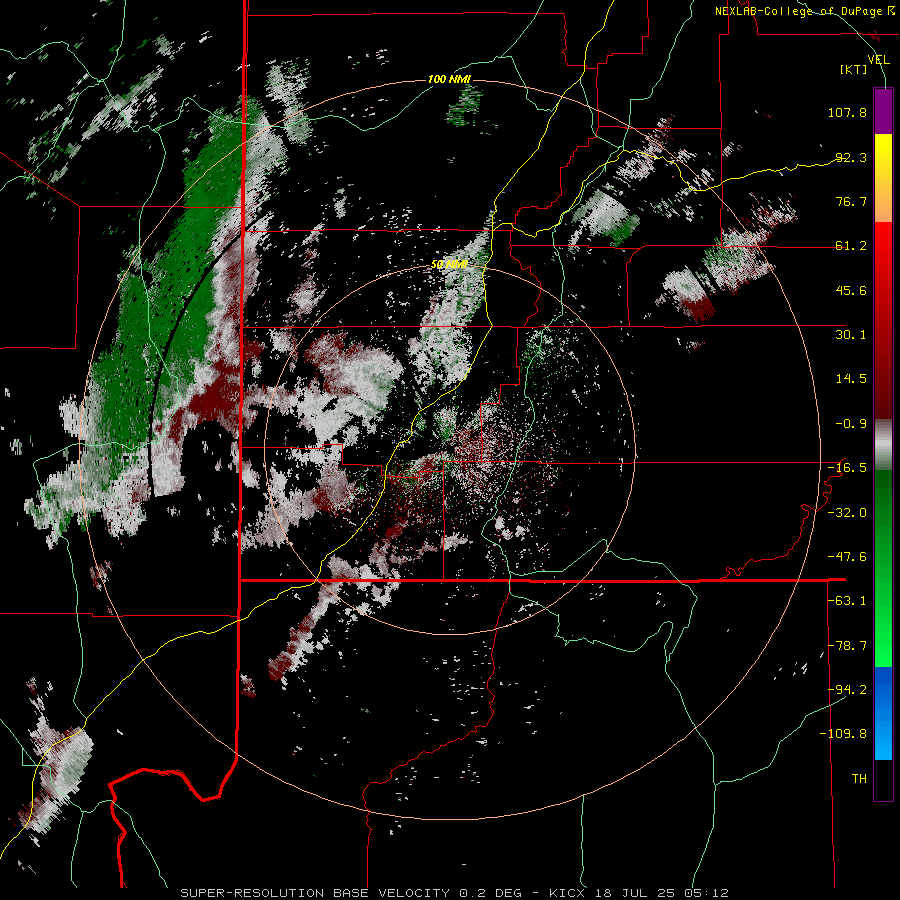Image resolution: width=900 pixels, height=900 pixels.
Task: Click the 45.6 velocity scale value
Action: point(851,290)
